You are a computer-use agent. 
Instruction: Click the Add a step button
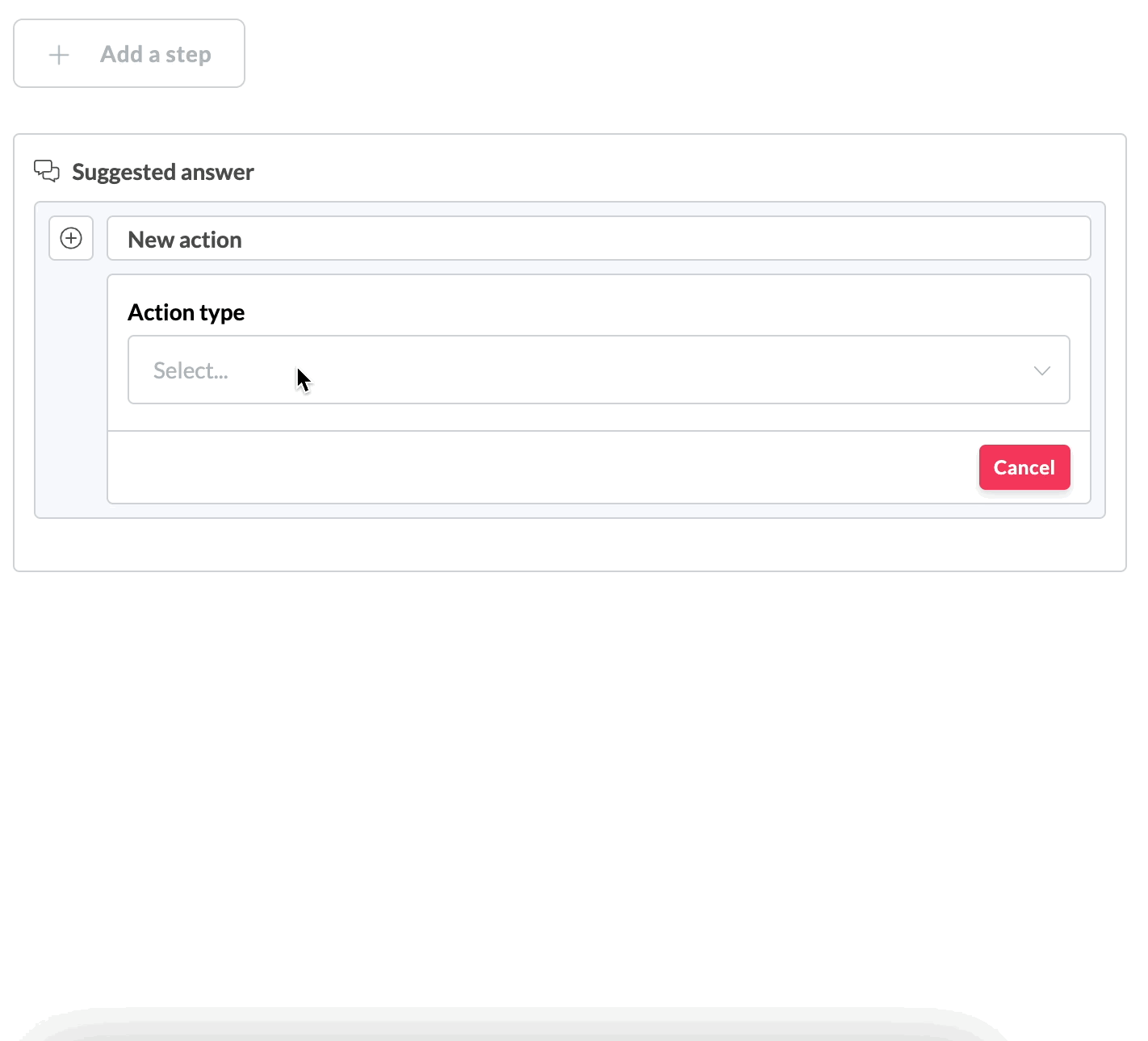pyautogui.click(x=129, y=54)
